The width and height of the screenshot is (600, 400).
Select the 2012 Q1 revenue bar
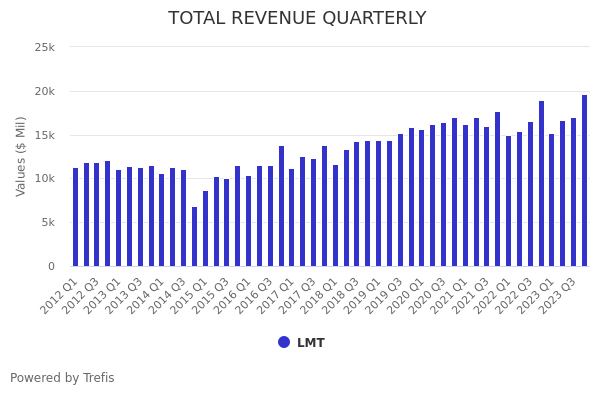[x=75, y=217]
